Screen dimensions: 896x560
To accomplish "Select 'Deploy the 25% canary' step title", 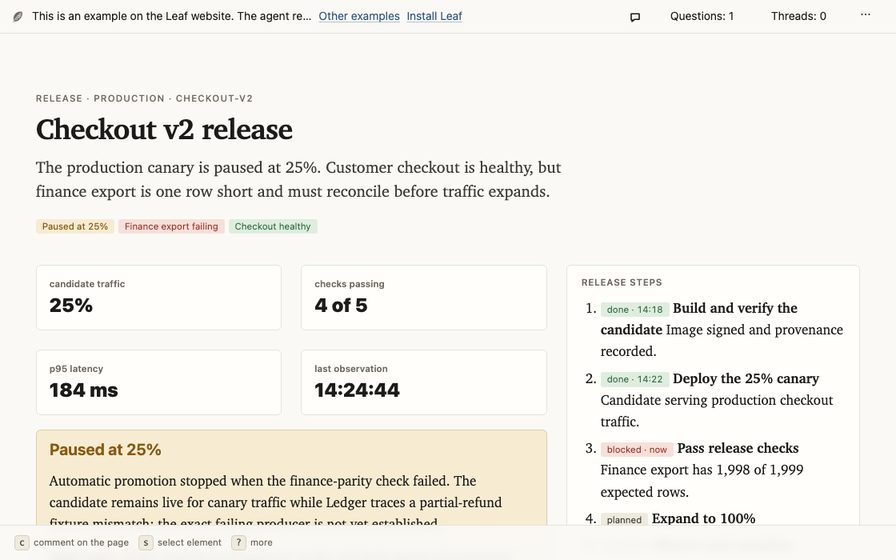I will click(x=746, y=378).
